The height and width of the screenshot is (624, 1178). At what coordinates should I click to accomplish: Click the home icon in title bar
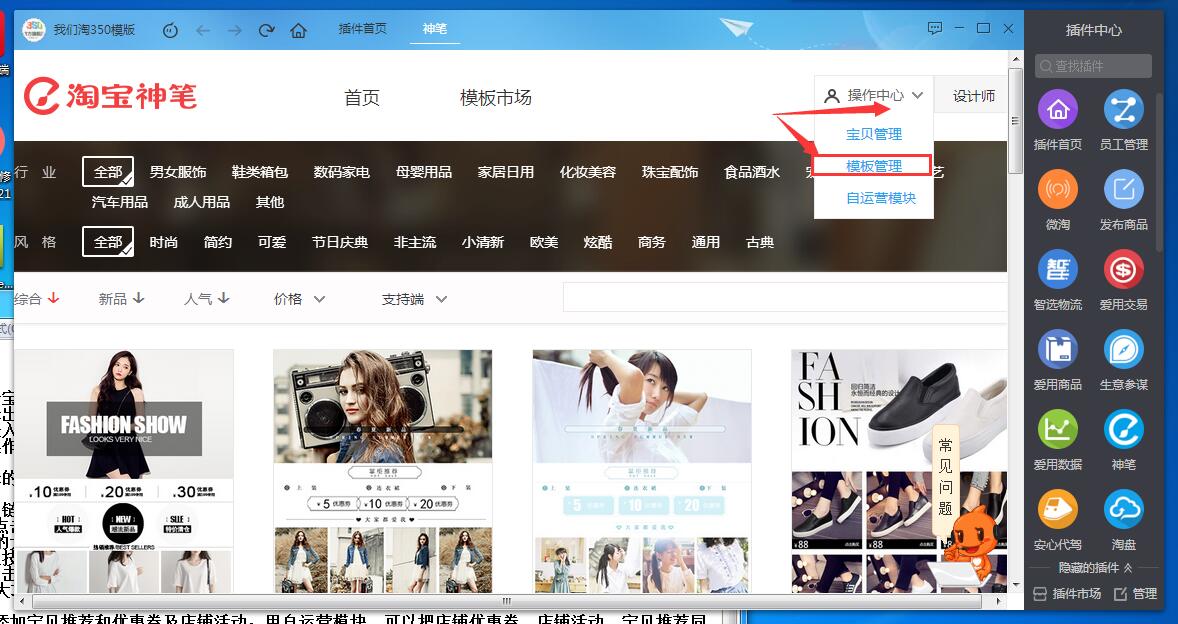298,30
